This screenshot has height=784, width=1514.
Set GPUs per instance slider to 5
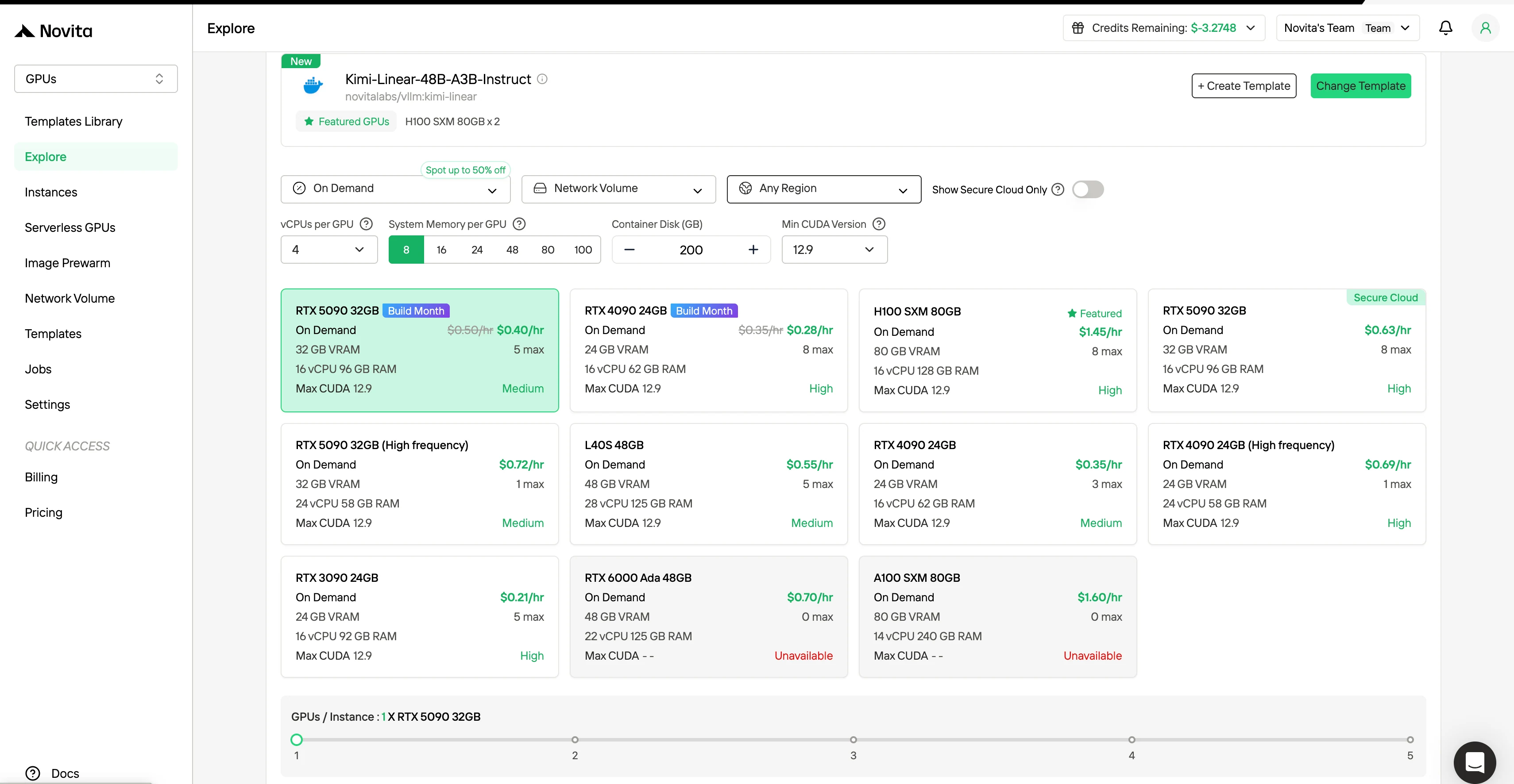tap(1410, 739)
